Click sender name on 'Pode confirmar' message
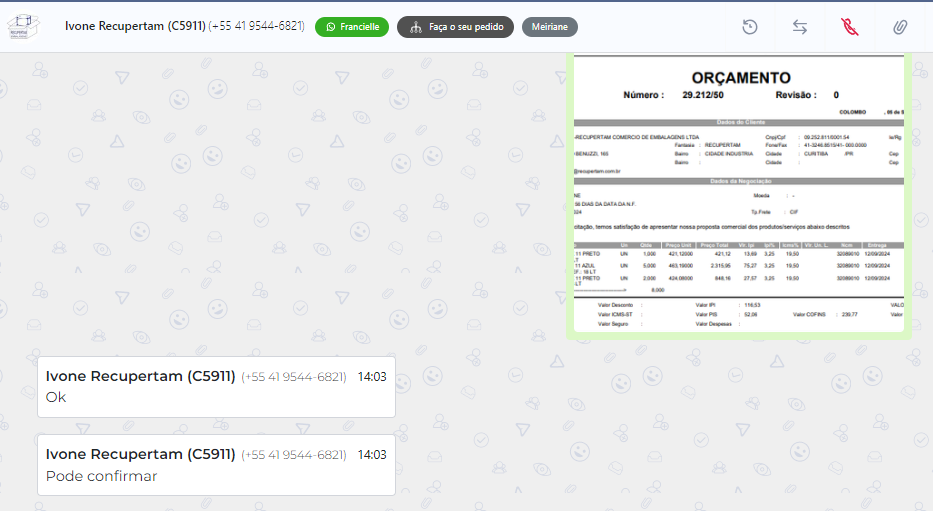The height and width of the screenshot is (511, 933). tap(140, 455)
